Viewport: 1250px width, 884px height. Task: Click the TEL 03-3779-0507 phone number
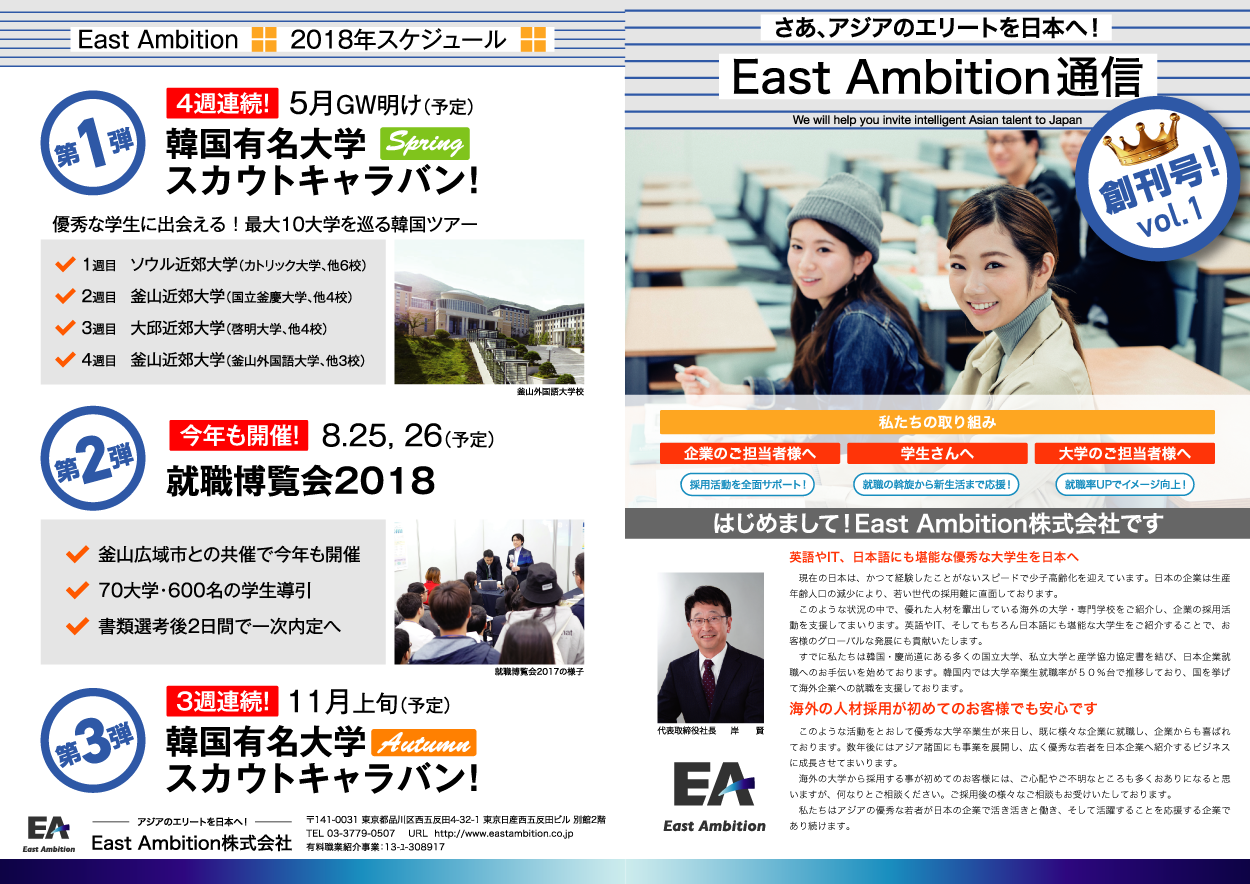pyautogui.click(x=350, y=833)
